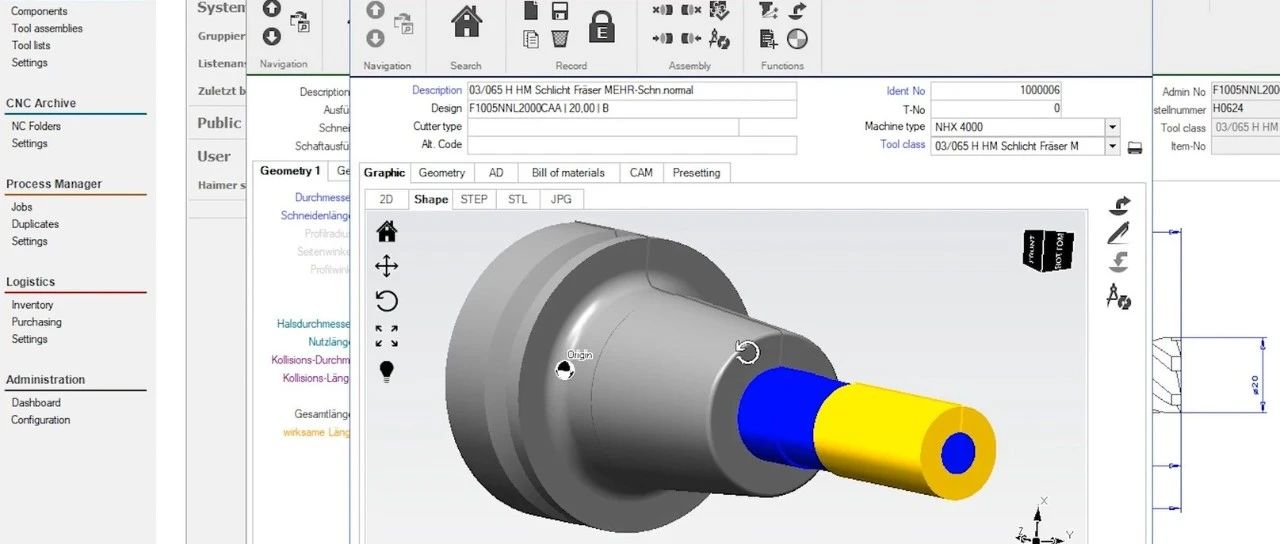Switch to the Geometry tab

click(x=441, y=173)
